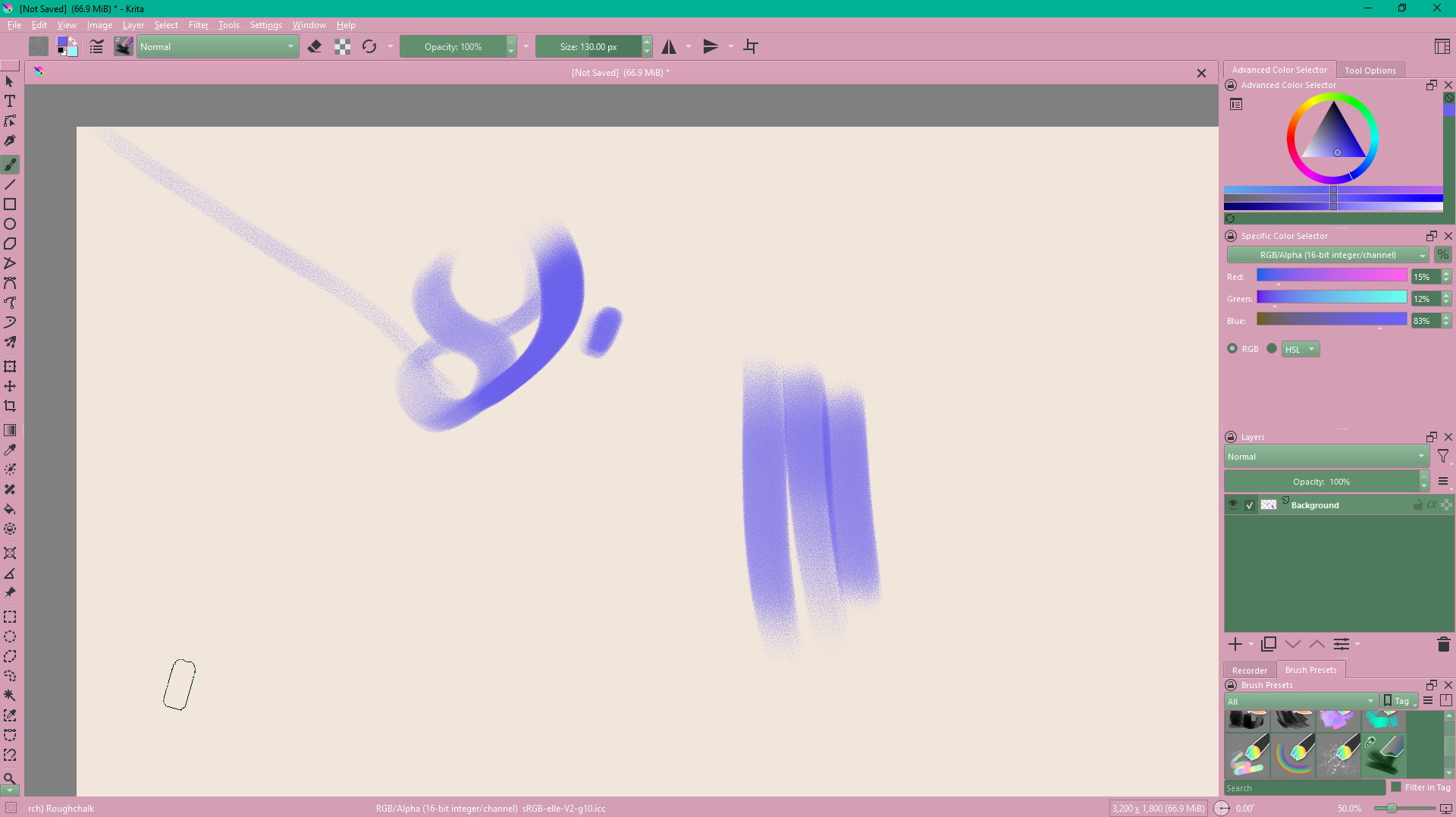Toggle preserve alpha
This screenshot has width=1456, height=817.
coord(343,47)
